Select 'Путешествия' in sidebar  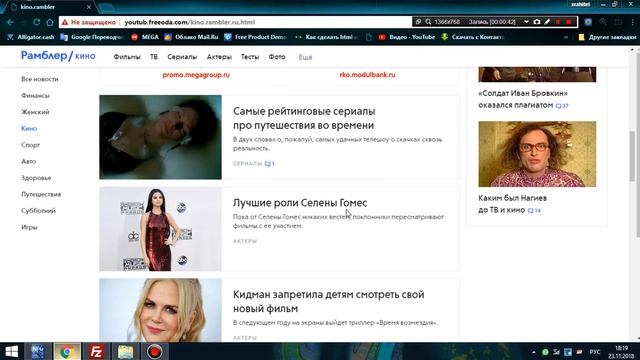[41, 194]
